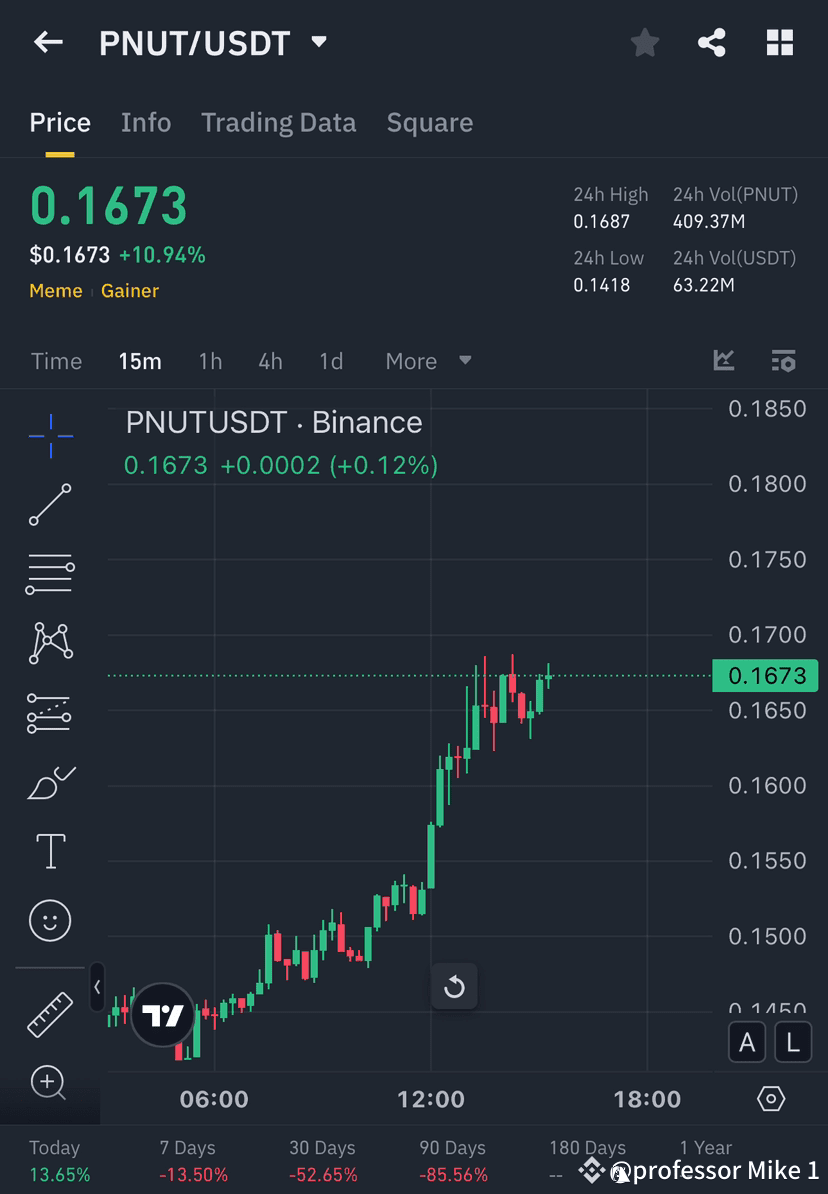
Task: Share the PNUT/USDT chart
Action: click(x=712, y=42)
